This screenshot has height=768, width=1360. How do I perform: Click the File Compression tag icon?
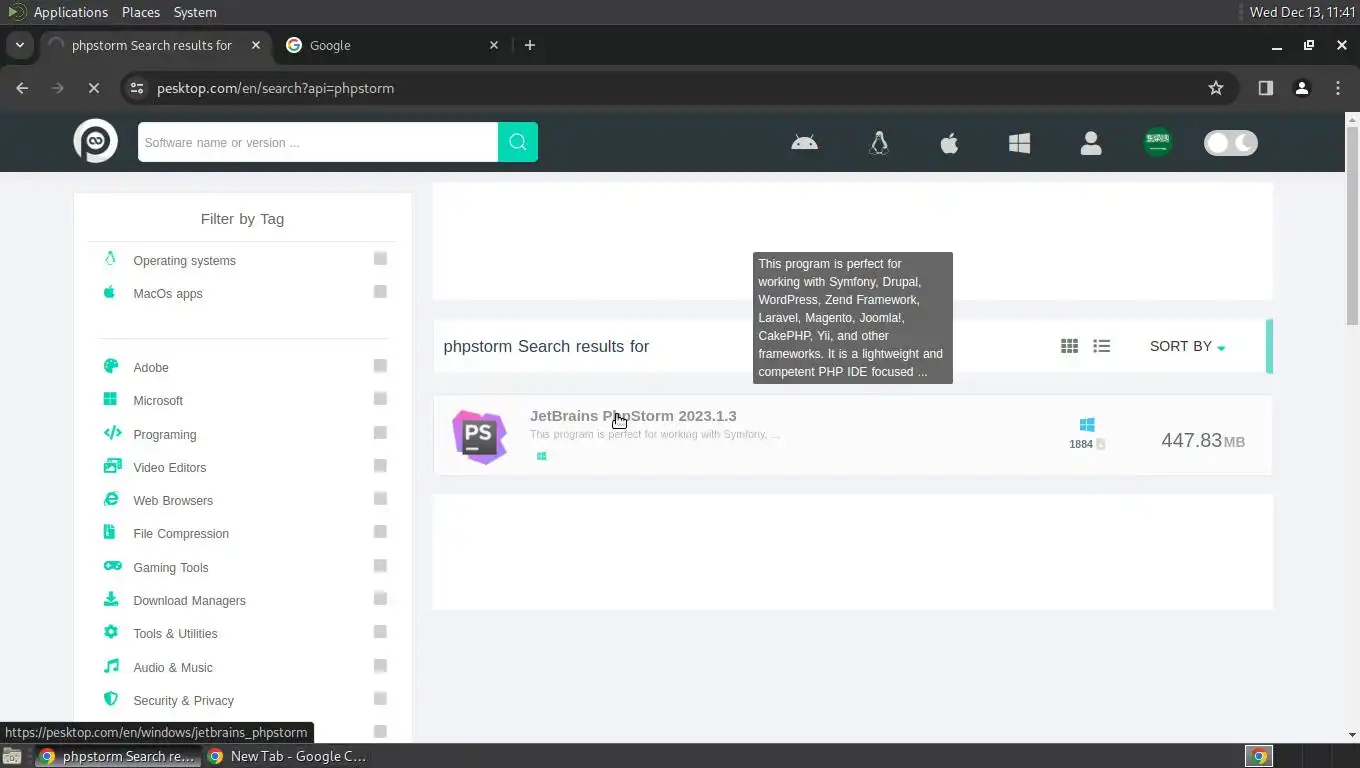(x=110, y=532)
